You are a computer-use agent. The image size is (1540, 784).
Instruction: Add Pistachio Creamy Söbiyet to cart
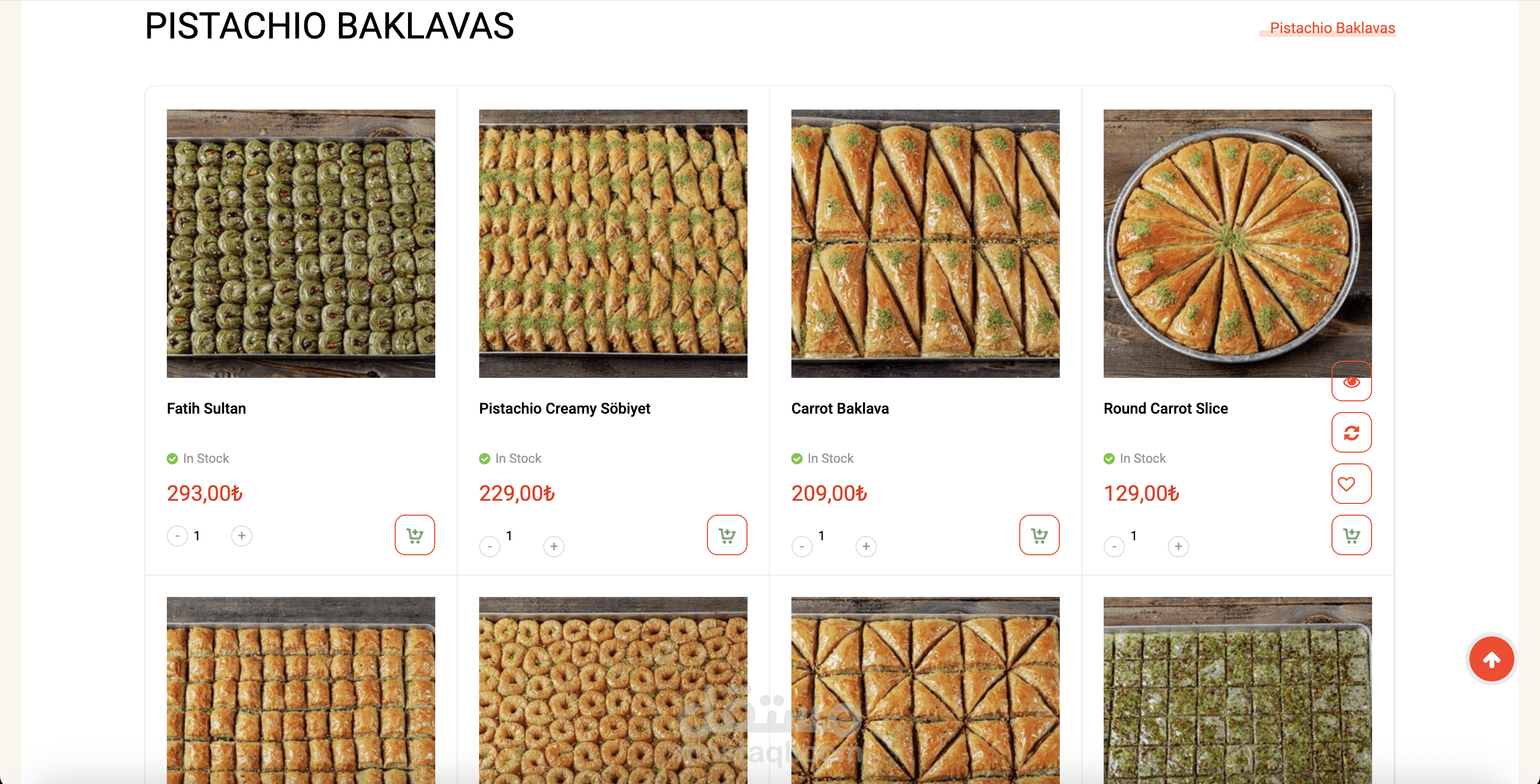(726, 535)
